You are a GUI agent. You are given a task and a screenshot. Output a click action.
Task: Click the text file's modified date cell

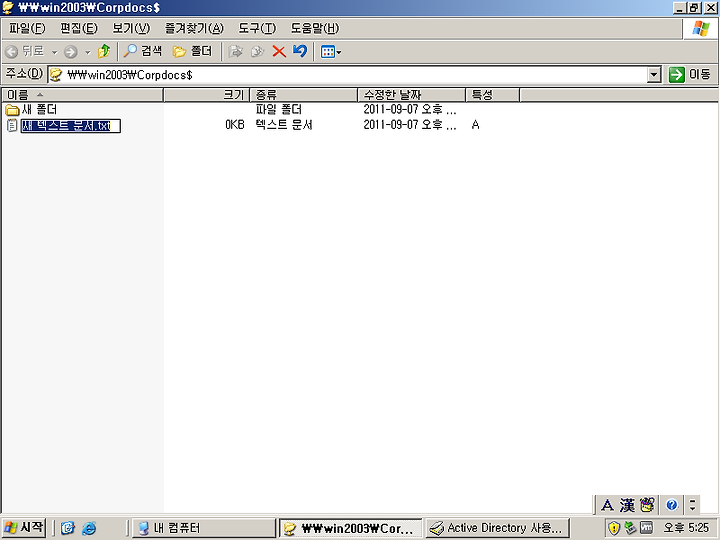[x=410, y=125]
